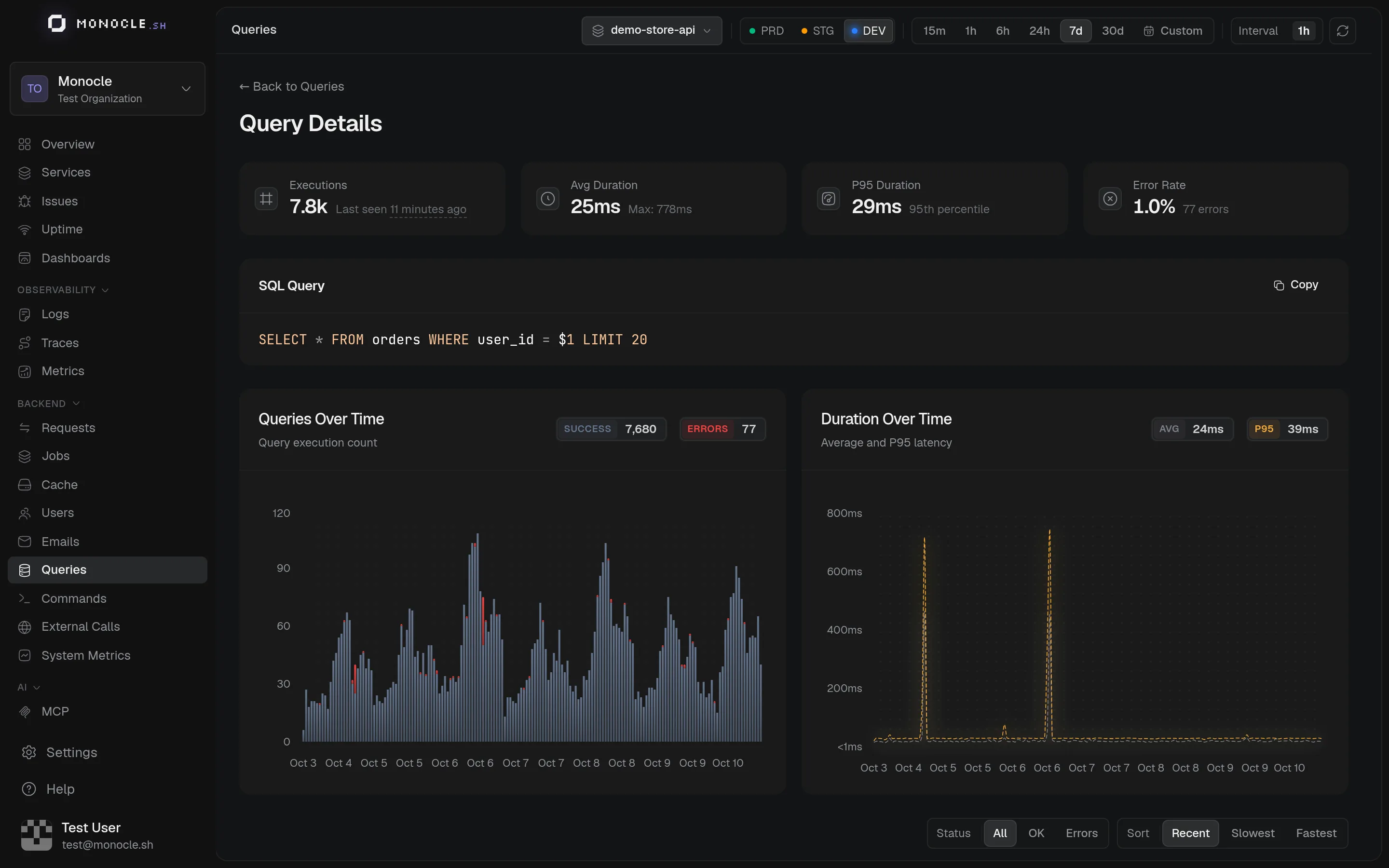Open Logs via its document icon

click(25, 314)
